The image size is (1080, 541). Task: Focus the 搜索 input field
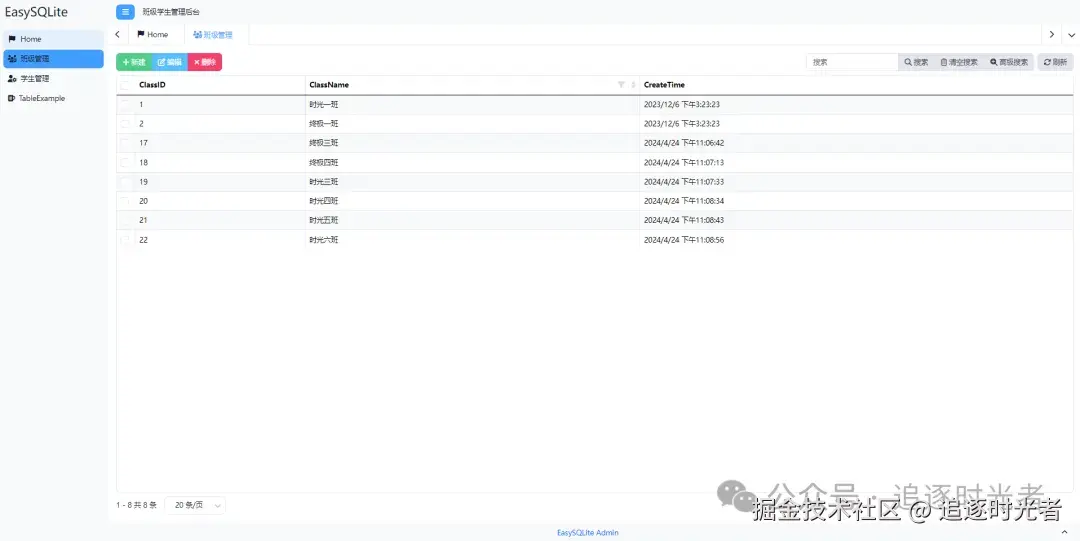pos(852,62)
